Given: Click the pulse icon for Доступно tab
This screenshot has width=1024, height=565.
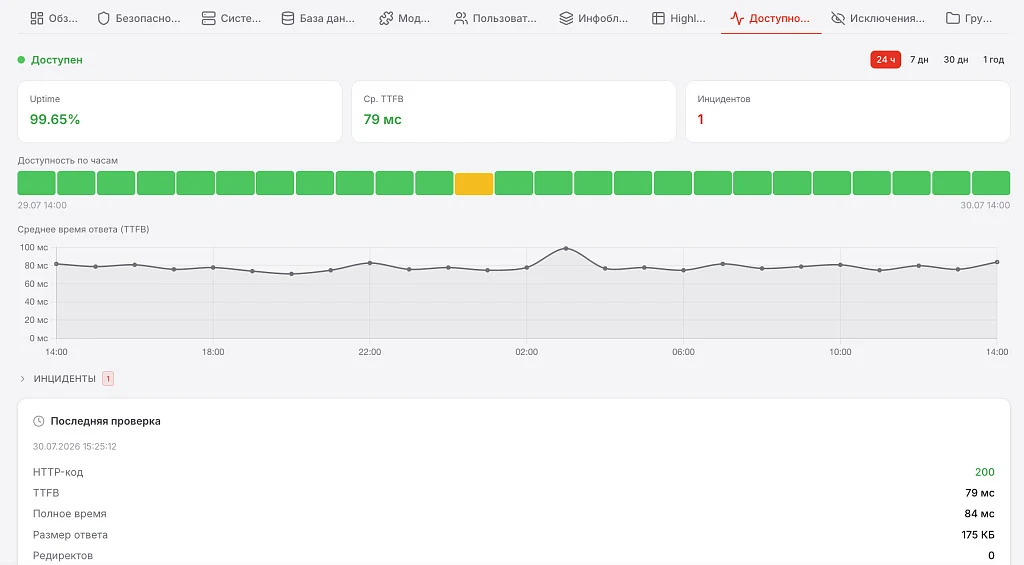Looking at the screenshot, I should point(737,18).
